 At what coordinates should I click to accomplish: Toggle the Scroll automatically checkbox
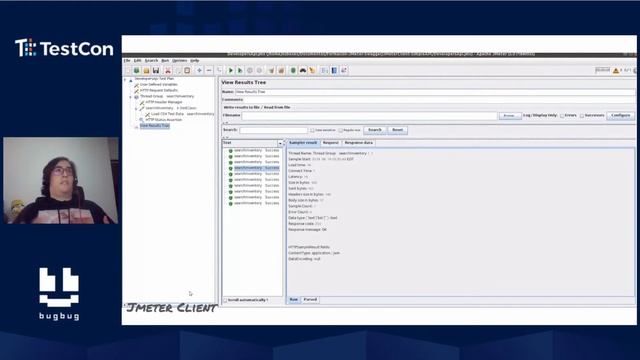[225, 300]
